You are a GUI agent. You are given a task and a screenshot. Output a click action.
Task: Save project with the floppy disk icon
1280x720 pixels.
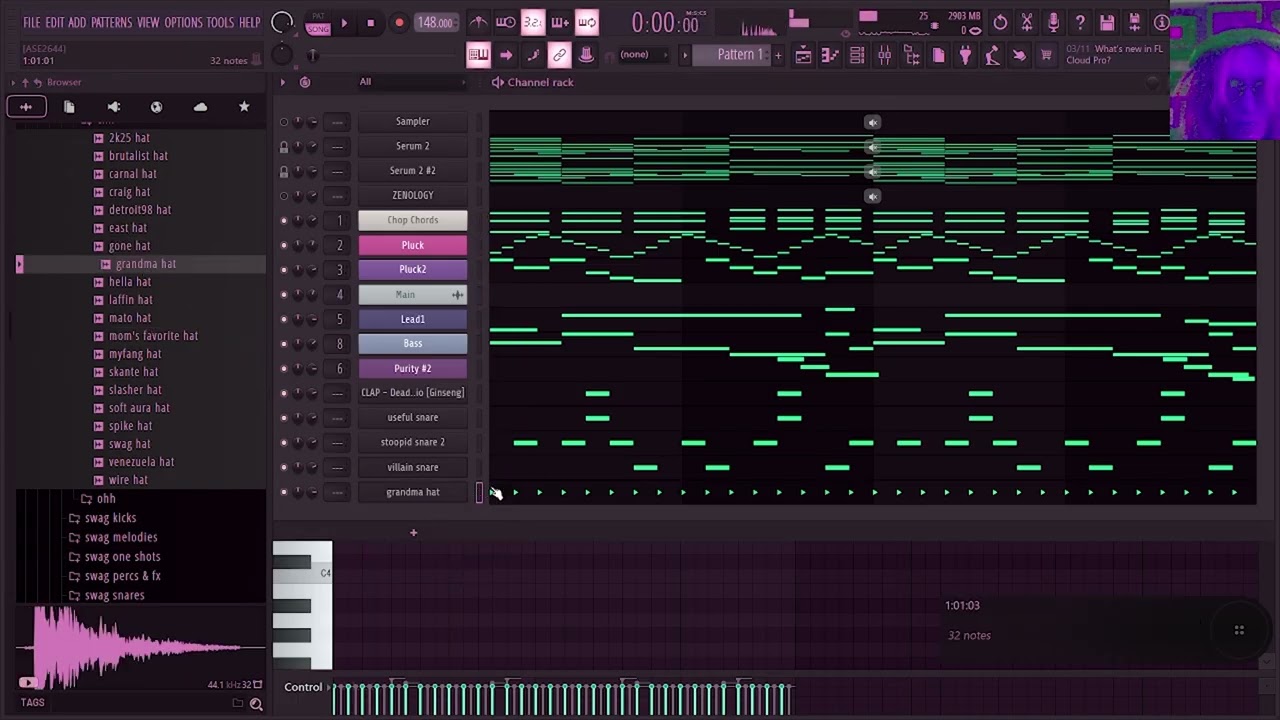1107,22
